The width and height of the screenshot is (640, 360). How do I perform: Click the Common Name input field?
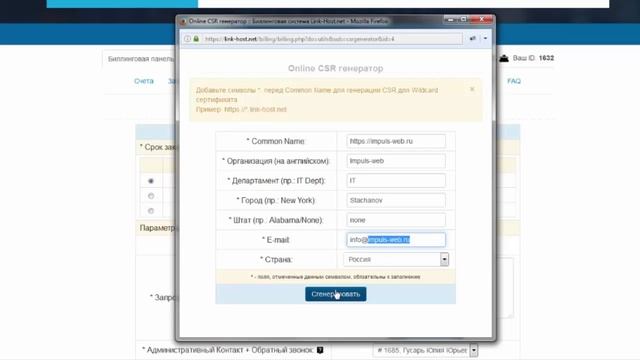coord(396,141)
